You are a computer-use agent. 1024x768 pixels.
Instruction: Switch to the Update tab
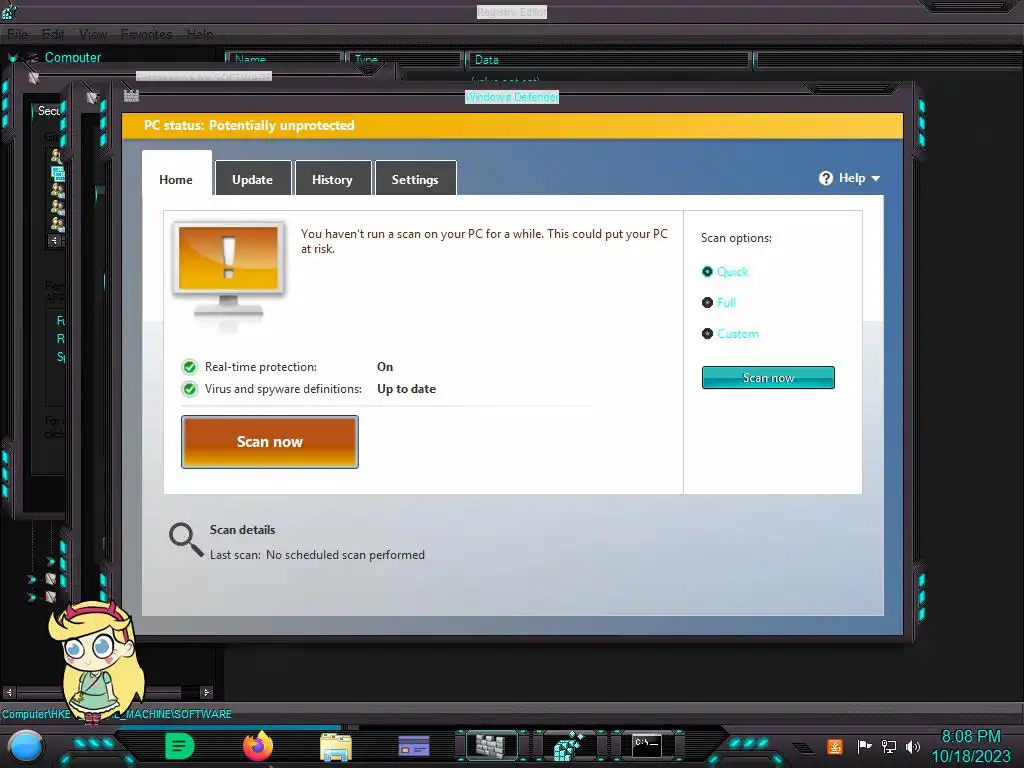tap(253, 179)
